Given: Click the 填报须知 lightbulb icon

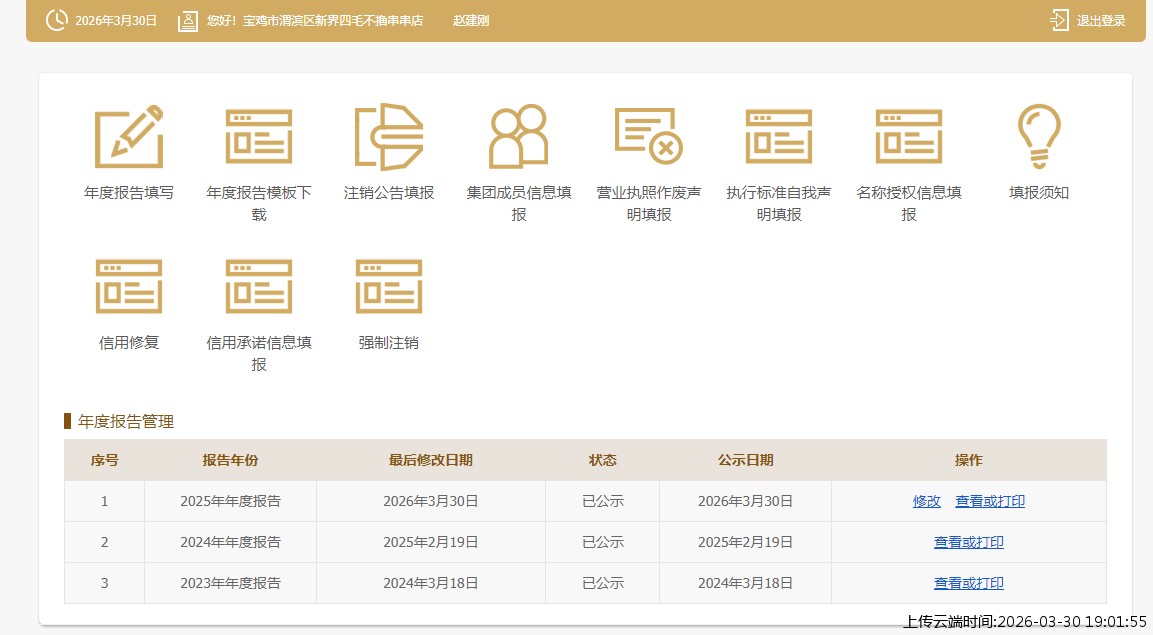Looking at the screenshot, I should 1039,137.
